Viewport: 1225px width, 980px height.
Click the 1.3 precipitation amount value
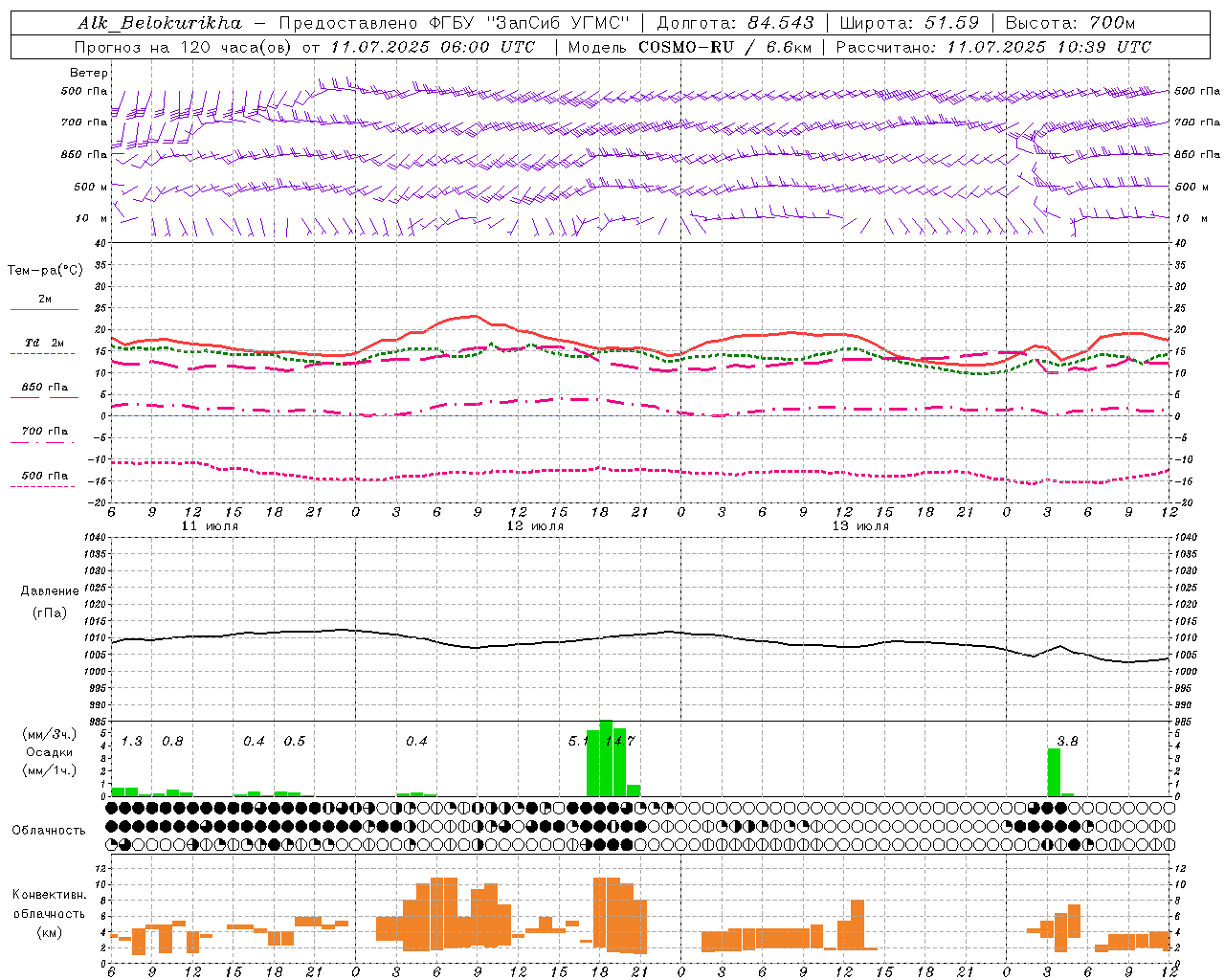pos(131,741)
